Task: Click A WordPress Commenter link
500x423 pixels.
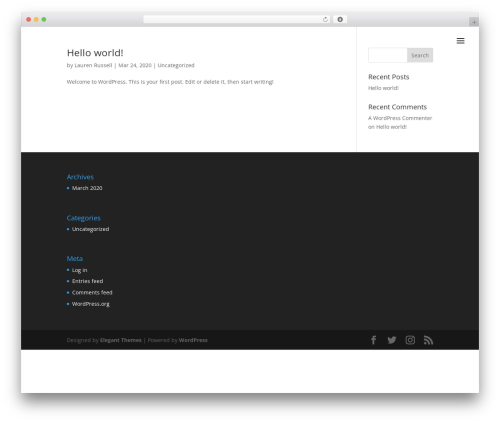Action: (400, 118)
